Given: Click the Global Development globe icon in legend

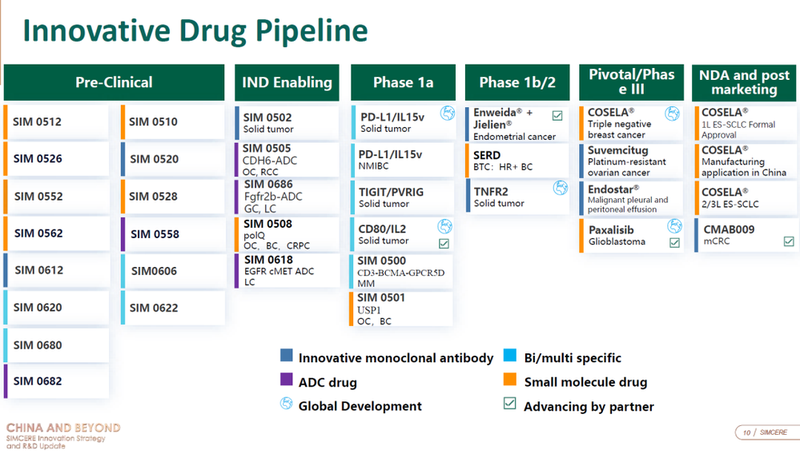Looking at the screenshot, I should (x=287, y=406).
